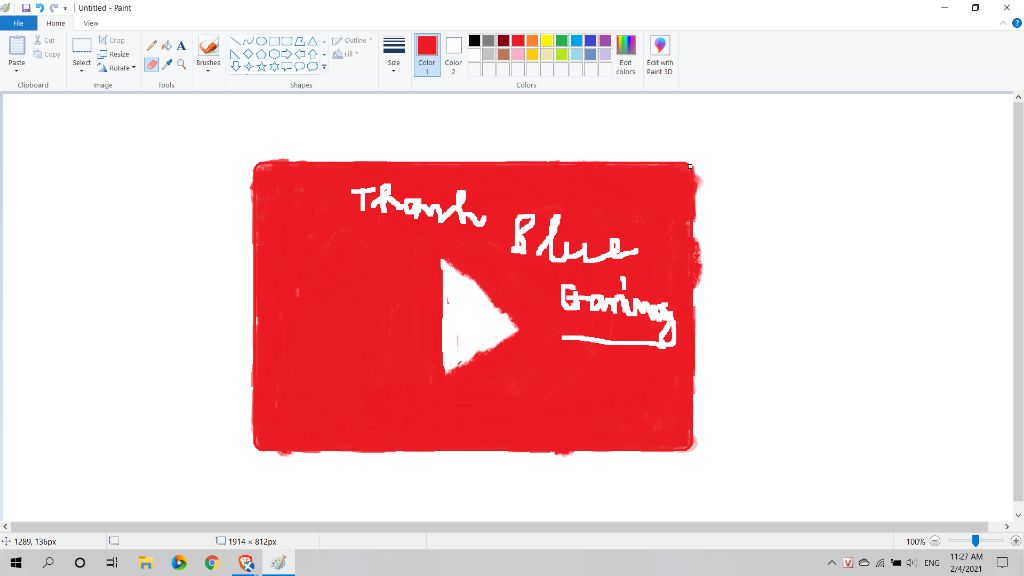The image size is (1024, 576).
Task: Open the Windows Start menu
Action: [x=16, y=562]
